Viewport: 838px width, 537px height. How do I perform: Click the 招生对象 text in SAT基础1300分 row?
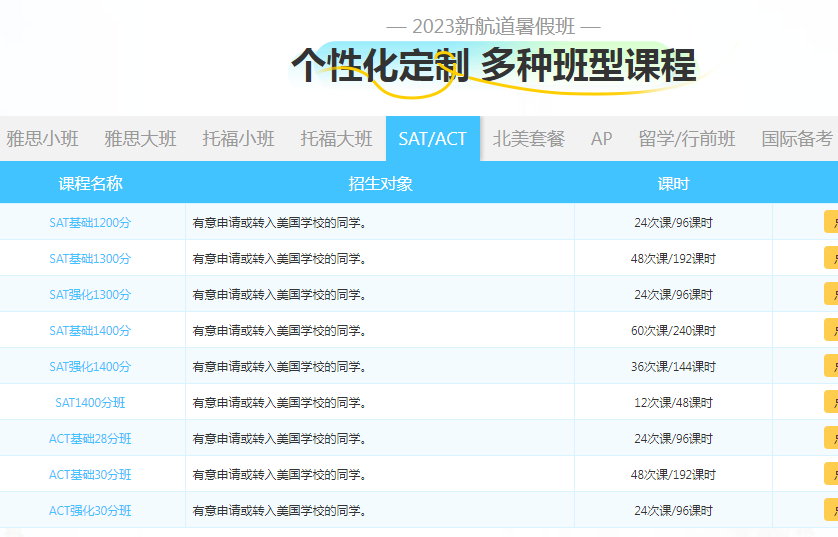click(280, 259)
